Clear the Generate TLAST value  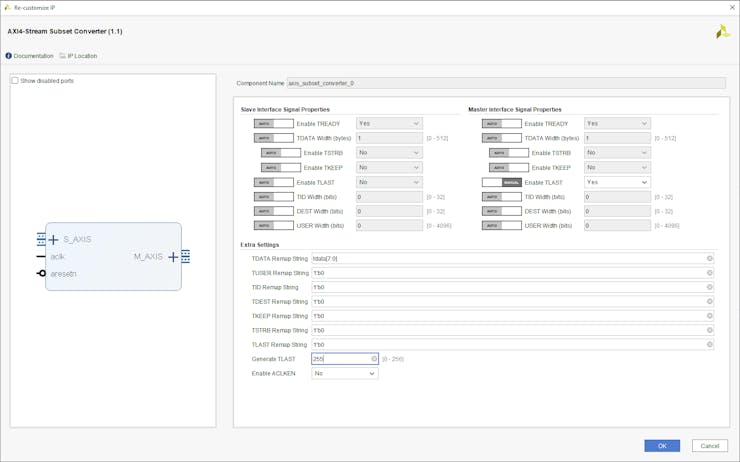pyautogui.click(x=375, y=359)
